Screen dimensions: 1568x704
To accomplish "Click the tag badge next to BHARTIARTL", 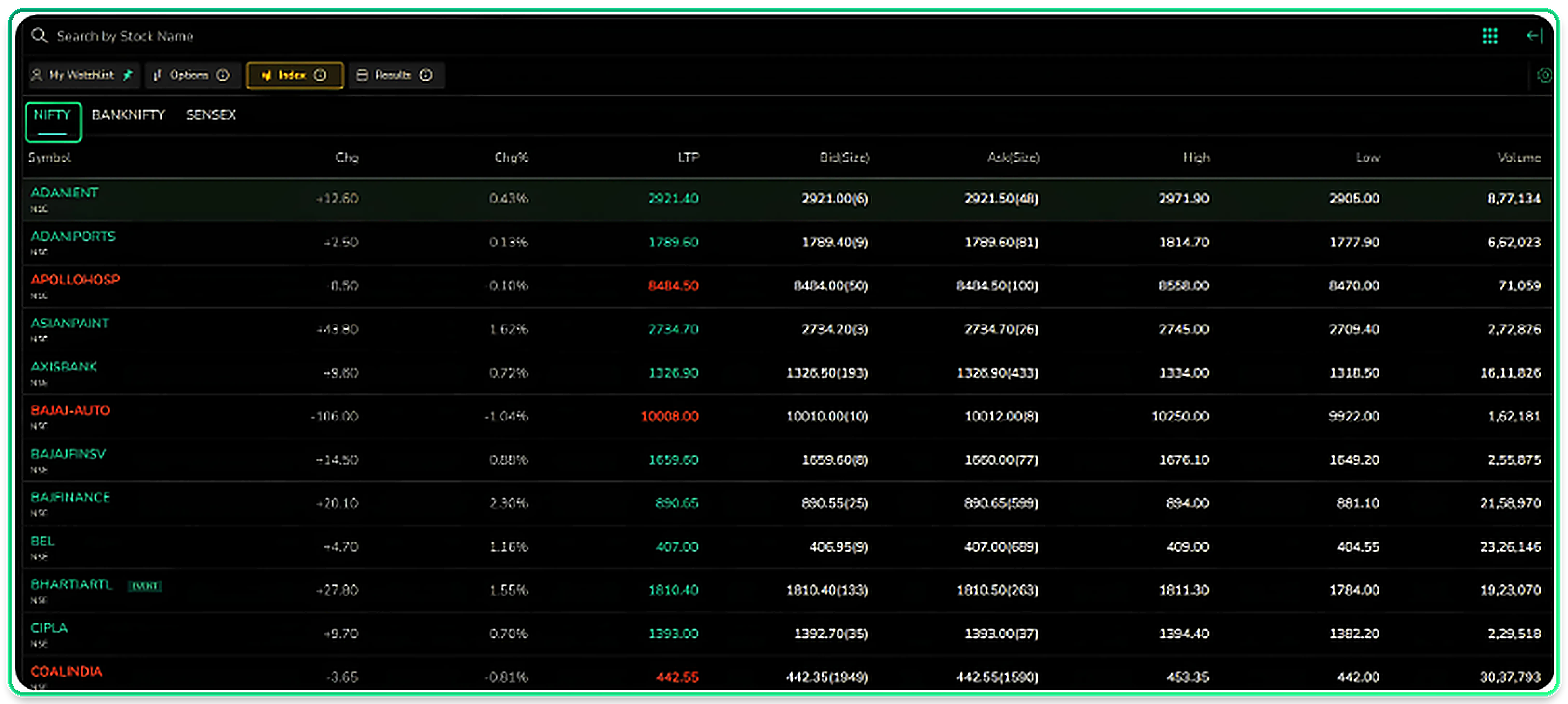I will coord(145,585).
